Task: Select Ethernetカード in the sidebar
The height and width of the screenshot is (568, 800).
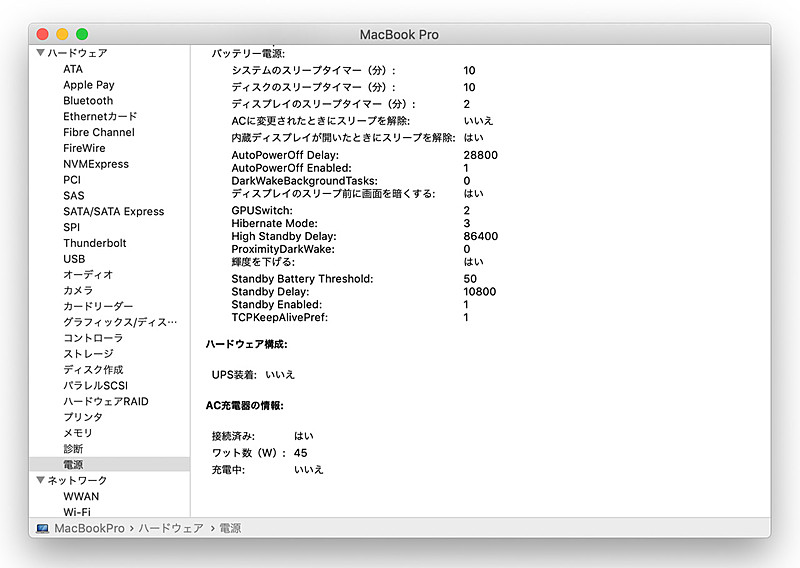Action: pos(100,116)
